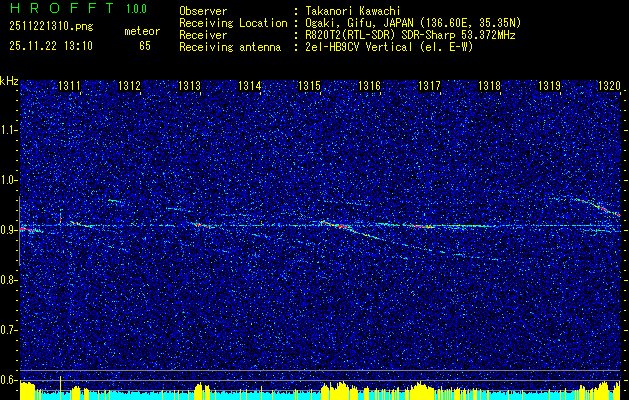Viewport: 629px width, 400px height.
Task: Click the Receiving Location Ogaki, Gifu, JAPAN text
Action: (x=413, y=23)
